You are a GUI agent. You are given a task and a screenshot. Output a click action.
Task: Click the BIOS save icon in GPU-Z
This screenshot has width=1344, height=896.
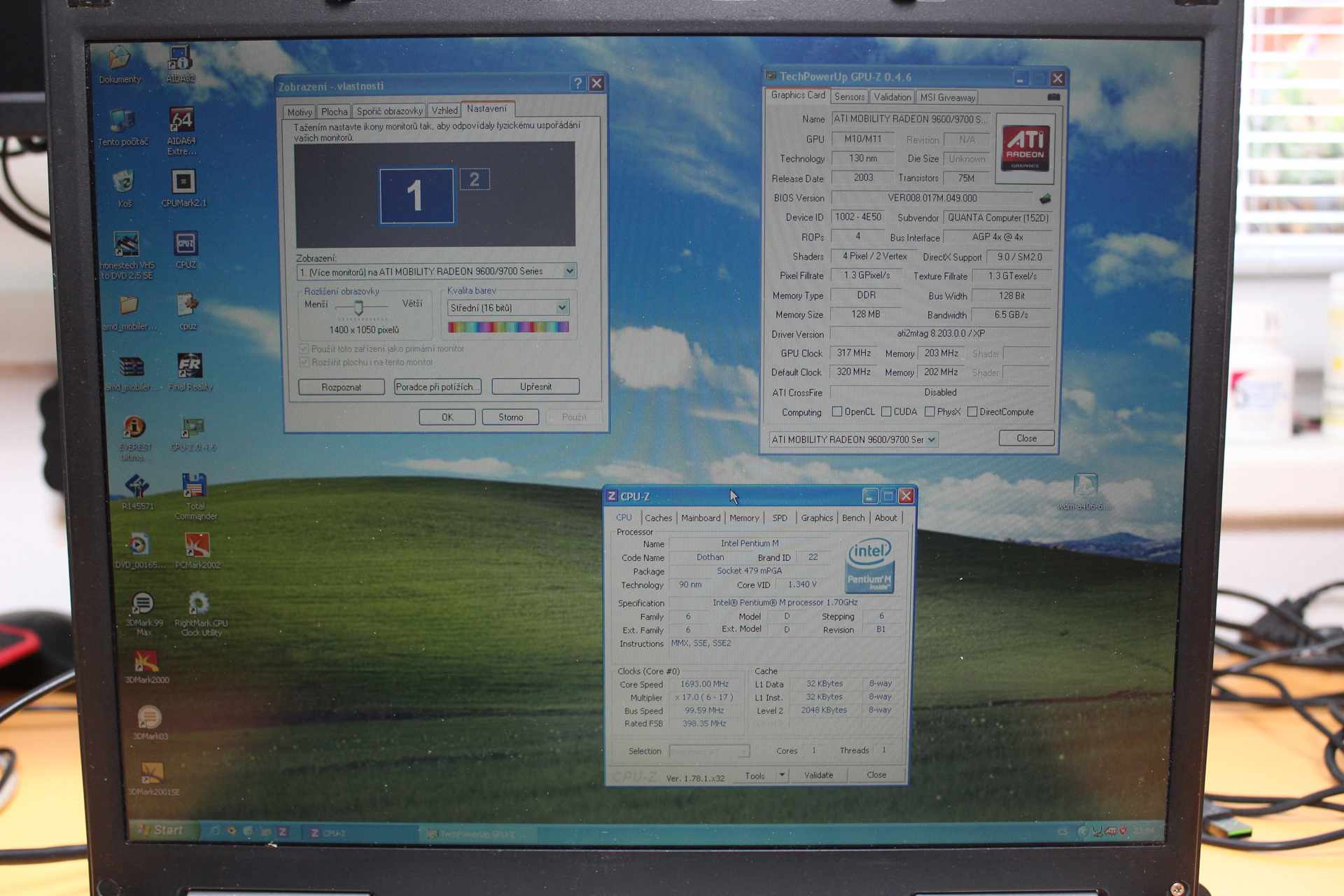click(1045, 199)
